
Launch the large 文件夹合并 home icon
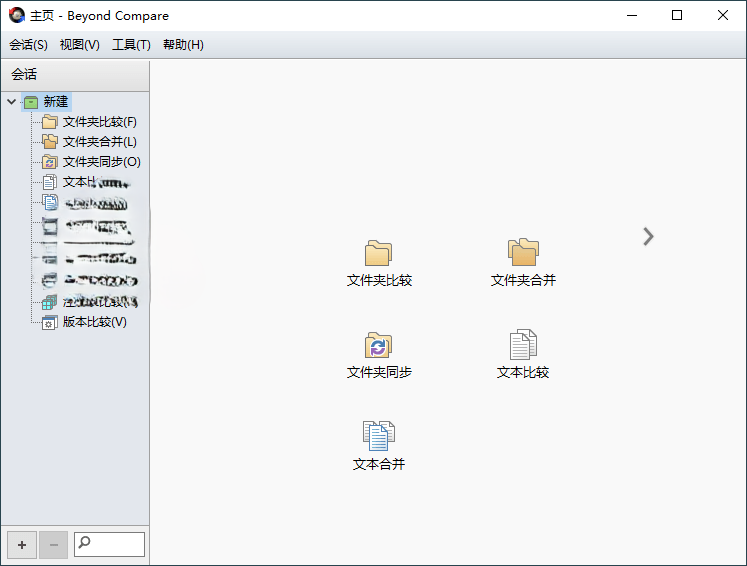pos(523,263)
